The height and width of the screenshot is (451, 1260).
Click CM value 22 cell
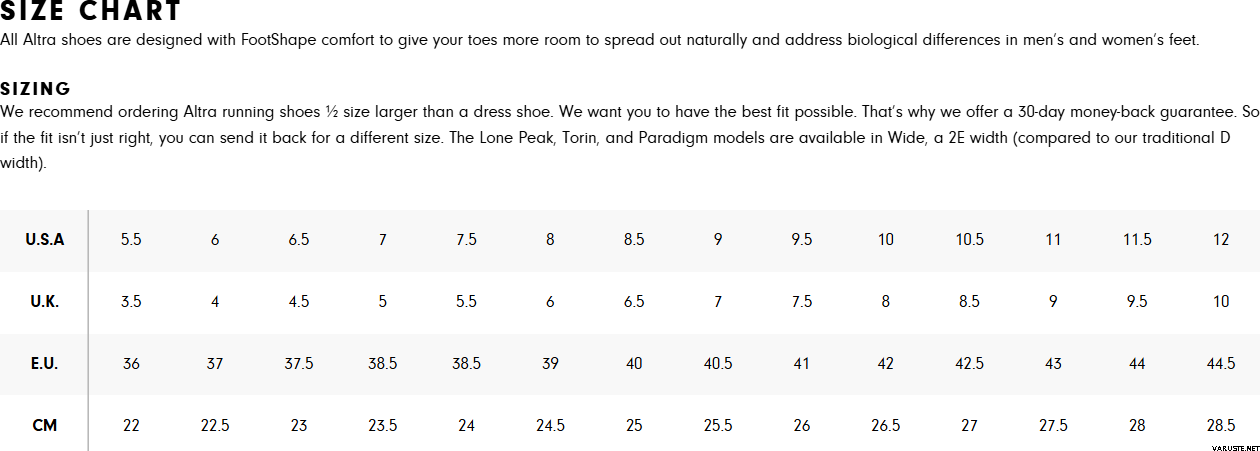[131, 426]
